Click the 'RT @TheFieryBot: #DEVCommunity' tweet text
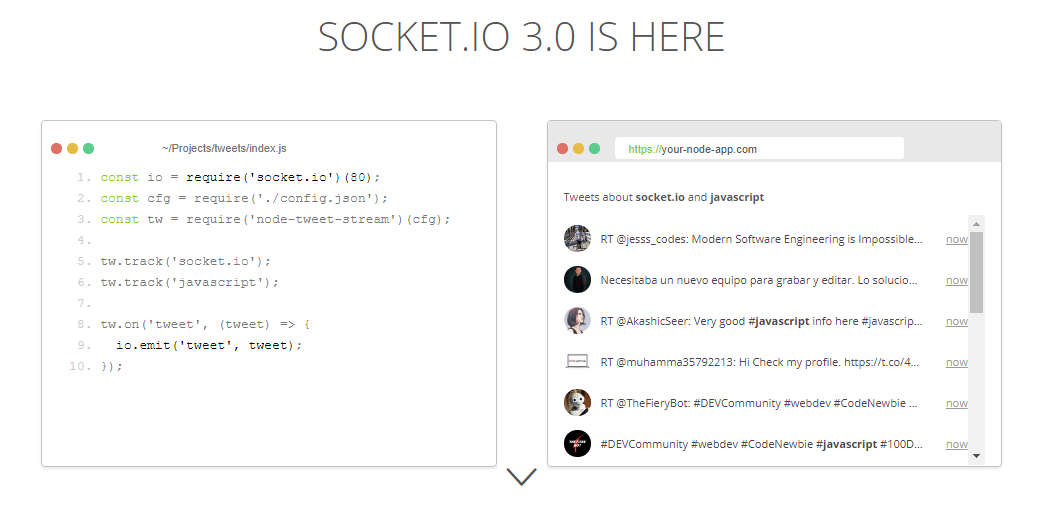Viewport: 1042px width, 516px height. (x=760, y=404)
